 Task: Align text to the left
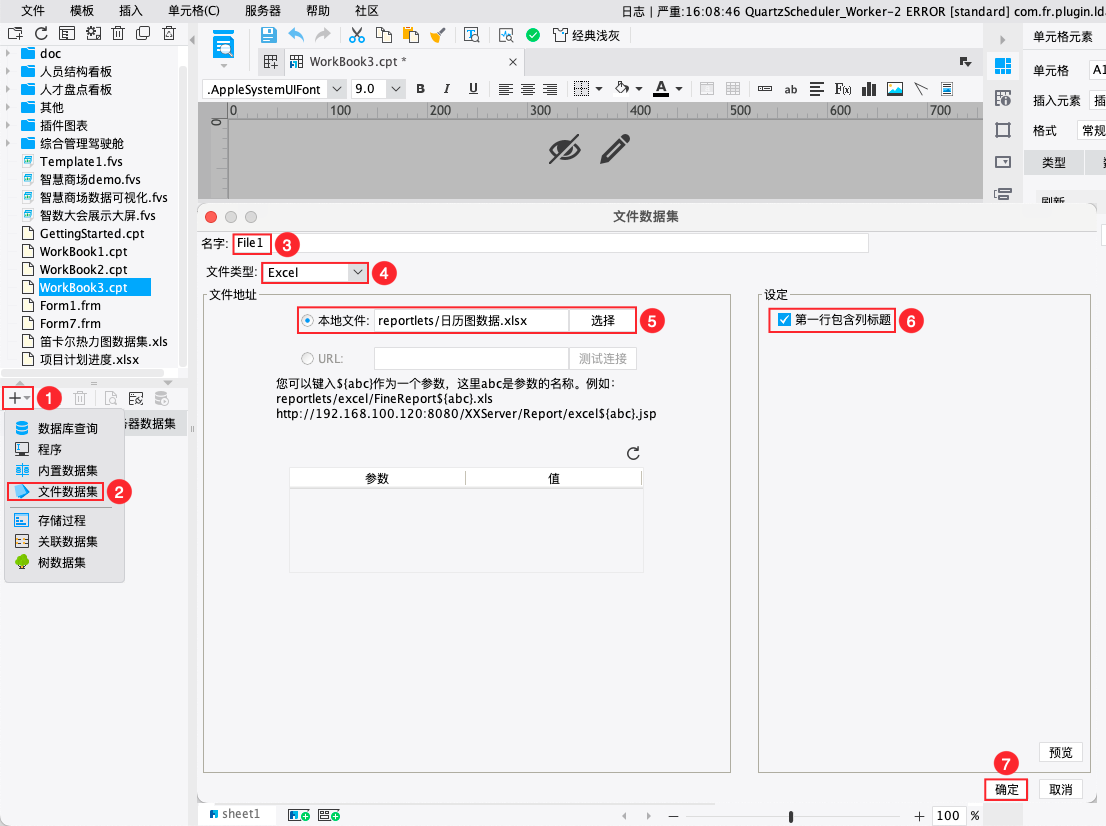[506, 89]
